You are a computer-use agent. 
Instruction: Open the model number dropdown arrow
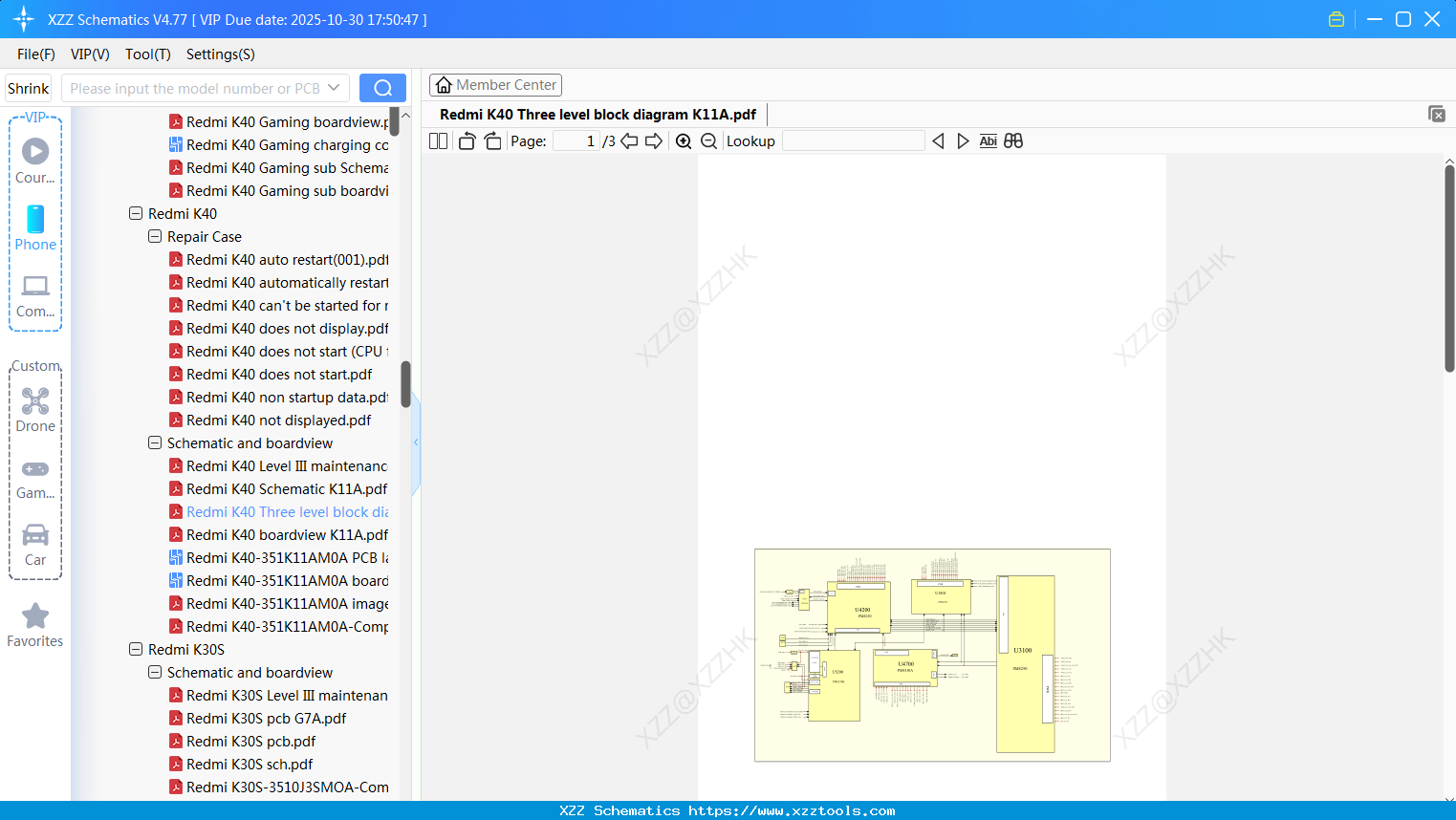(334, 87)
